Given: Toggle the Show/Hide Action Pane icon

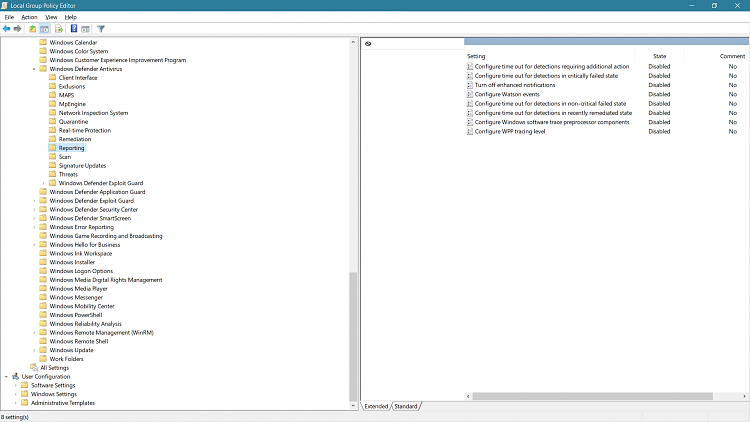Looking at the screenshot, I should pyautogui.click(x=86, y=29).
